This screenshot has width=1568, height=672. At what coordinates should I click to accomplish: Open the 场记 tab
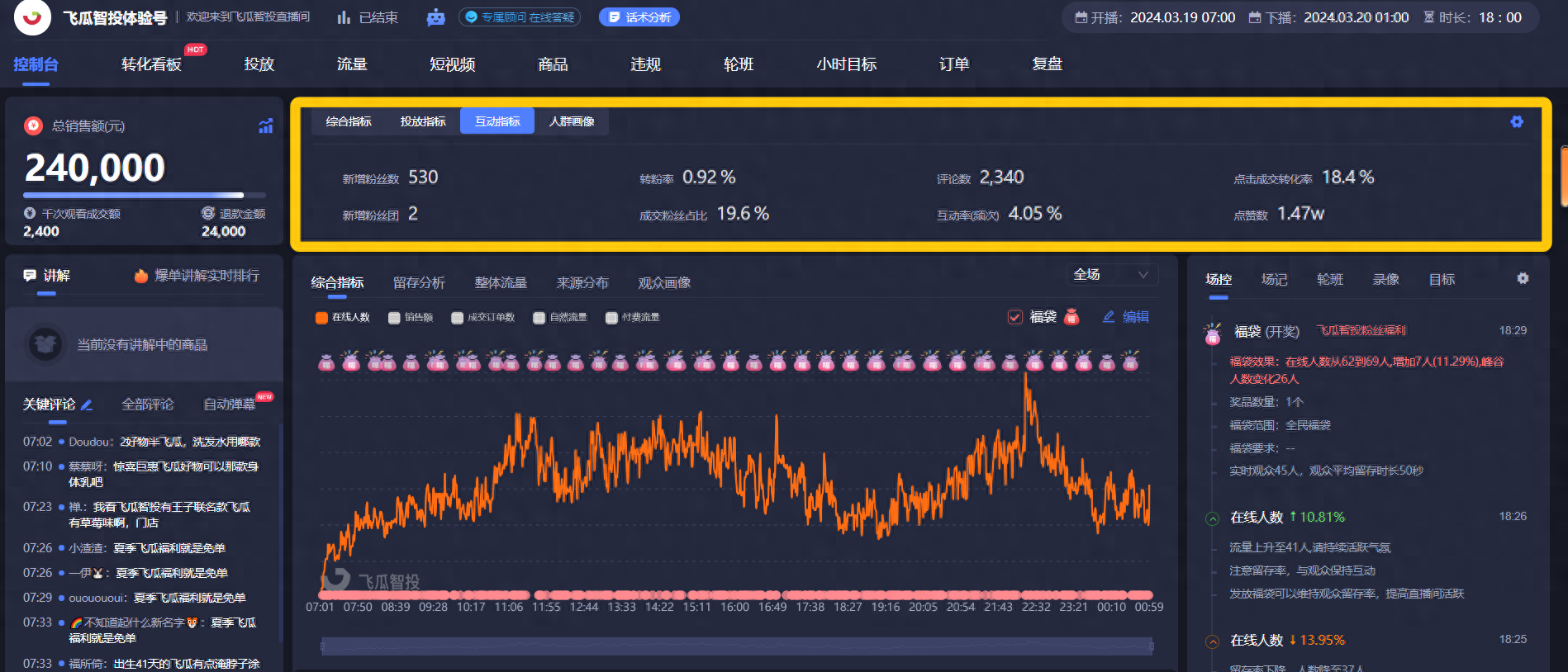(1274, 280)
